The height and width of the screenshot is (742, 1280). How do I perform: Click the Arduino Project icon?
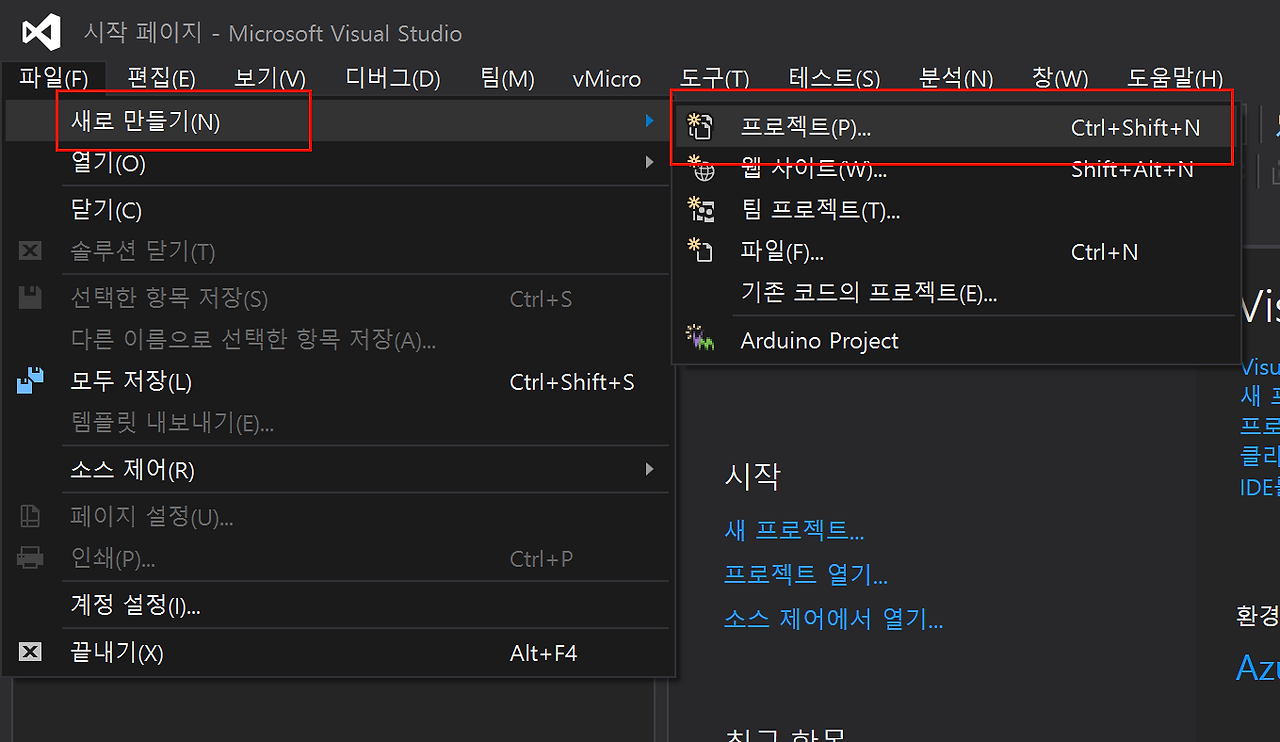tap(702, 340)
